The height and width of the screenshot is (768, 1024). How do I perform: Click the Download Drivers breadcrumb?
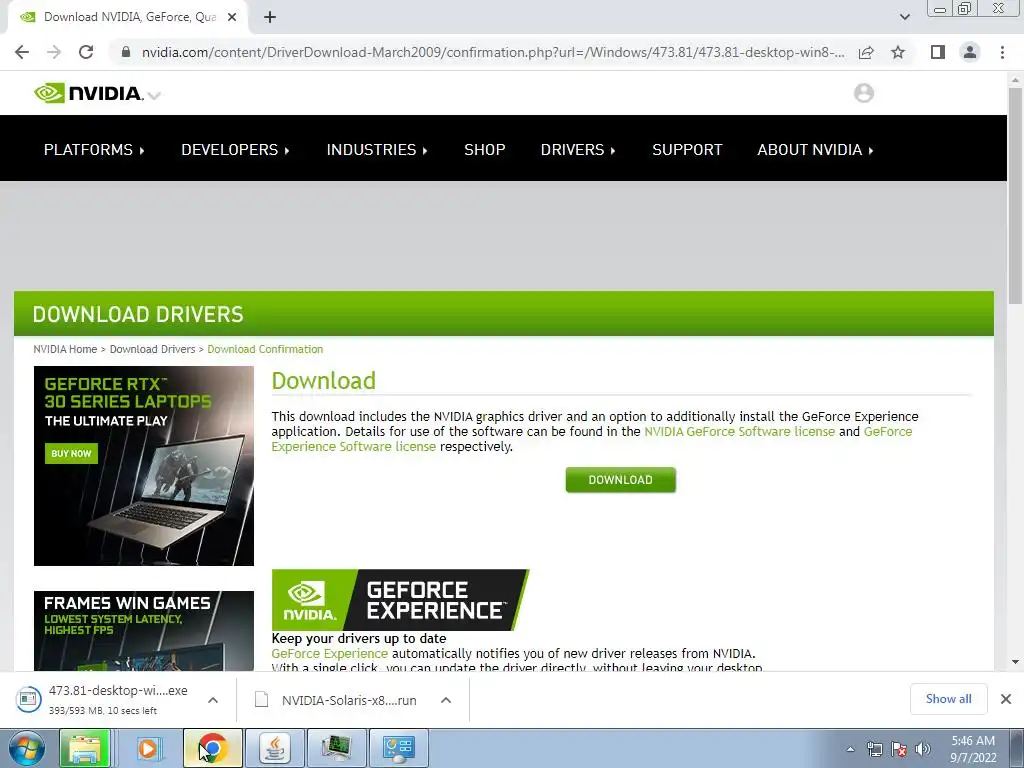(x=152, y=349)
